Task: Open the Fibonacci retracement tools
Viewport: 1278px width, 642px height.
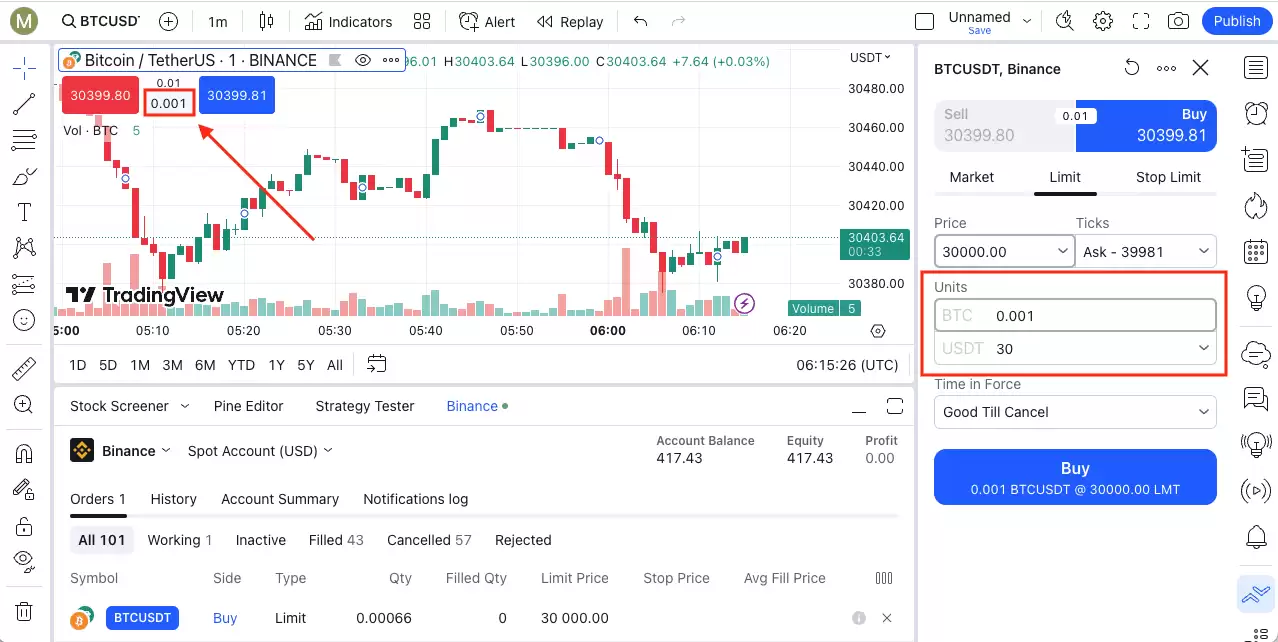Action: point(24,140)
